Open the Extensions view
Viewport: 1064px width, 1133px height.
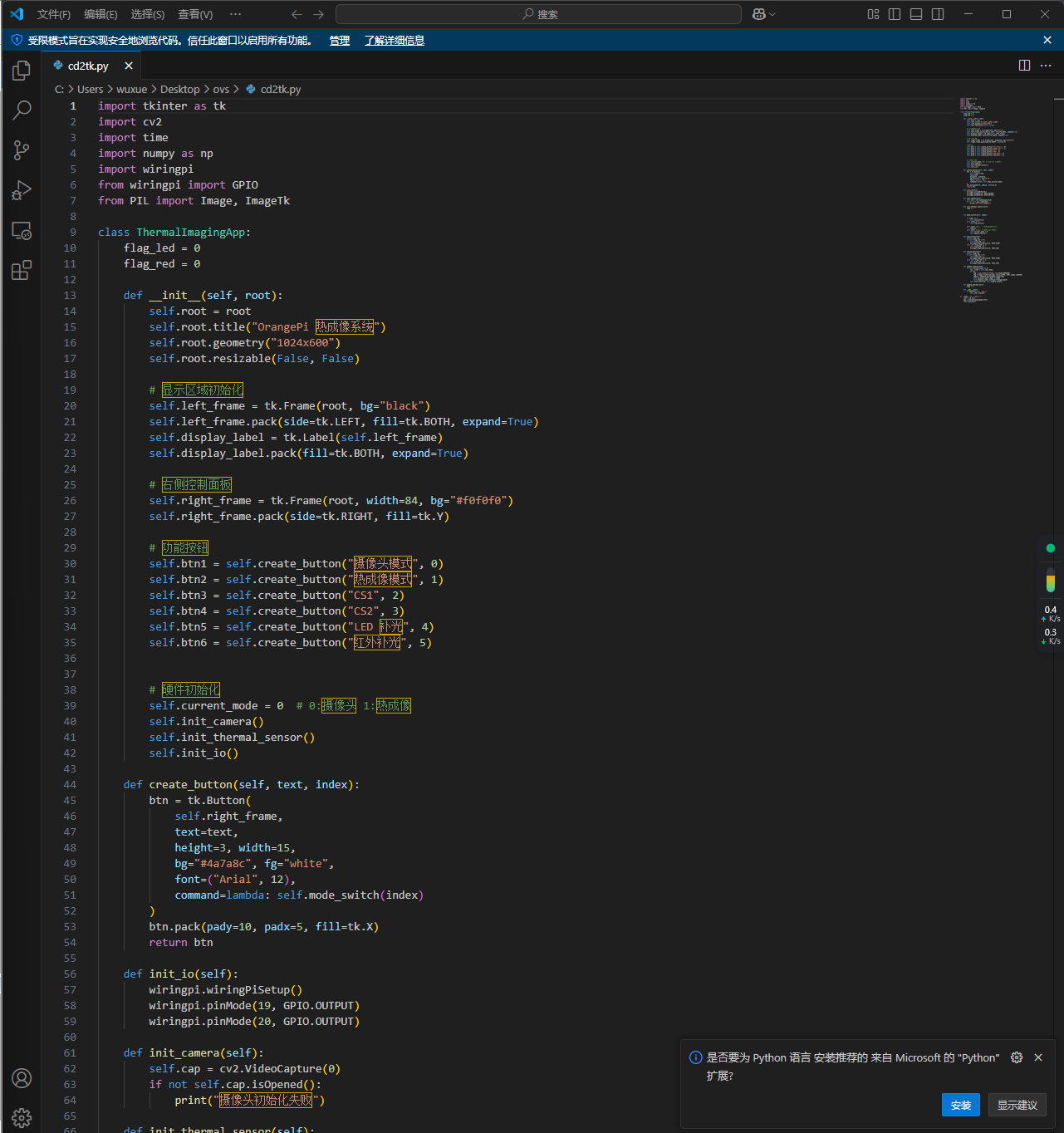tap(22, 271)
